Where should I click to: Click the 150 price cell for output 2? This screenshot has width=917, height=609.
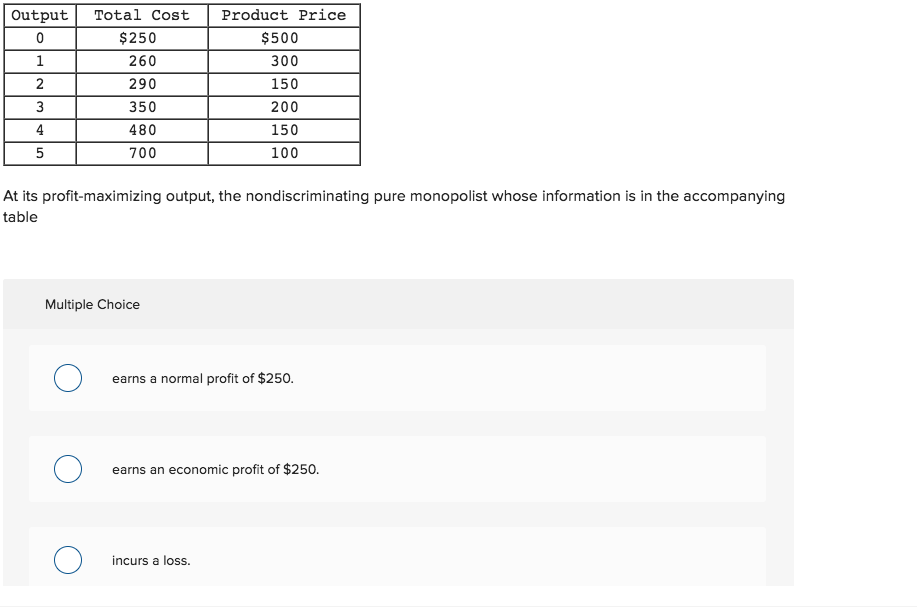(x=285, y=84)
